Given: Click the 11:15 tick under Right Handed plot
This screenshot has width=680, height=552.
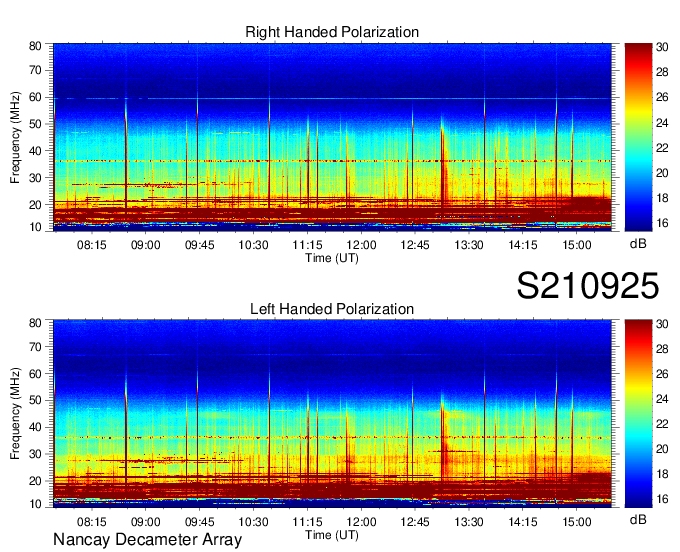Looking at the screenshot, I should [307, 245].
